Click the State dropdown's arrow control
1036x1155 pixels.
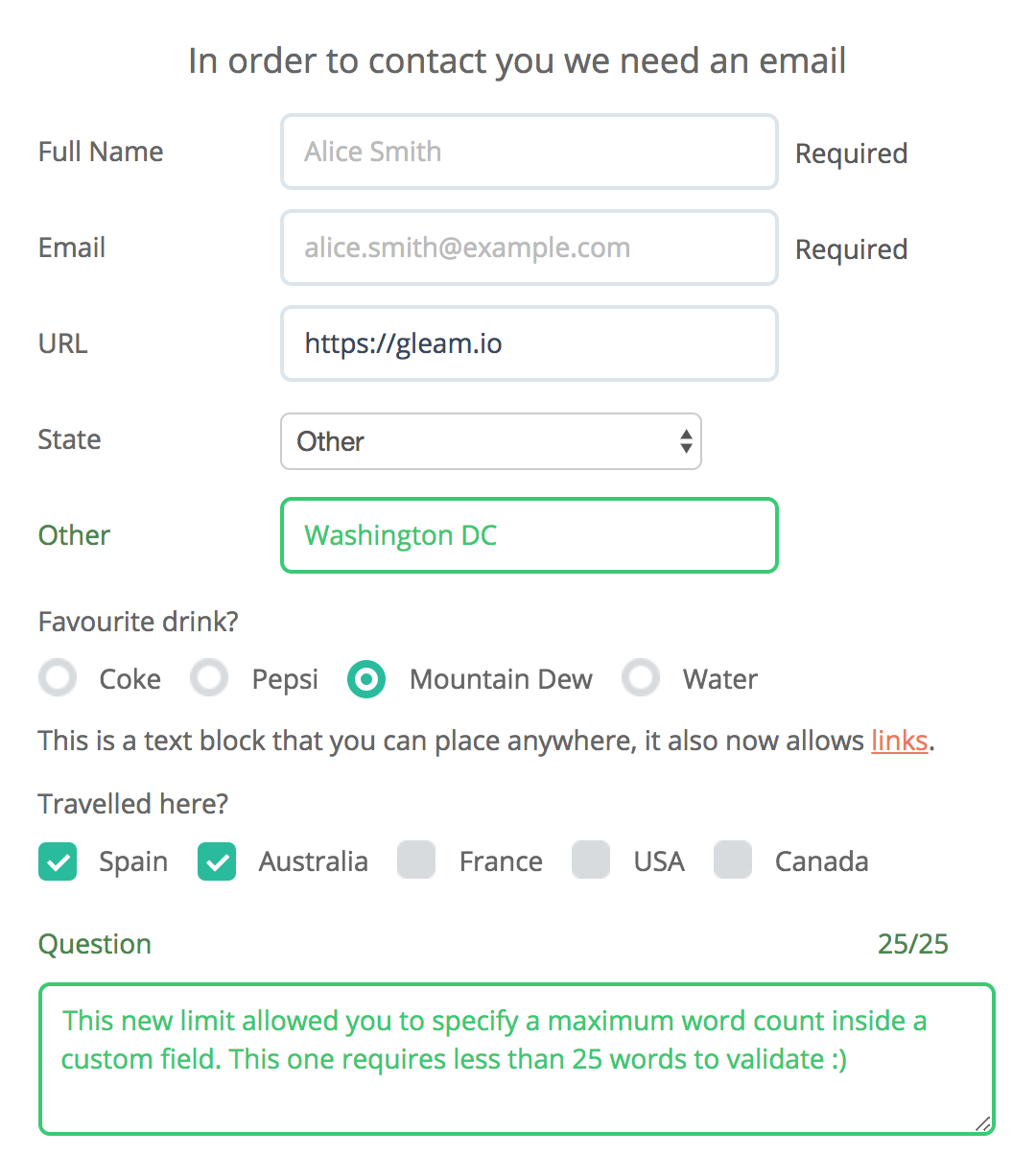coord(685,441)
